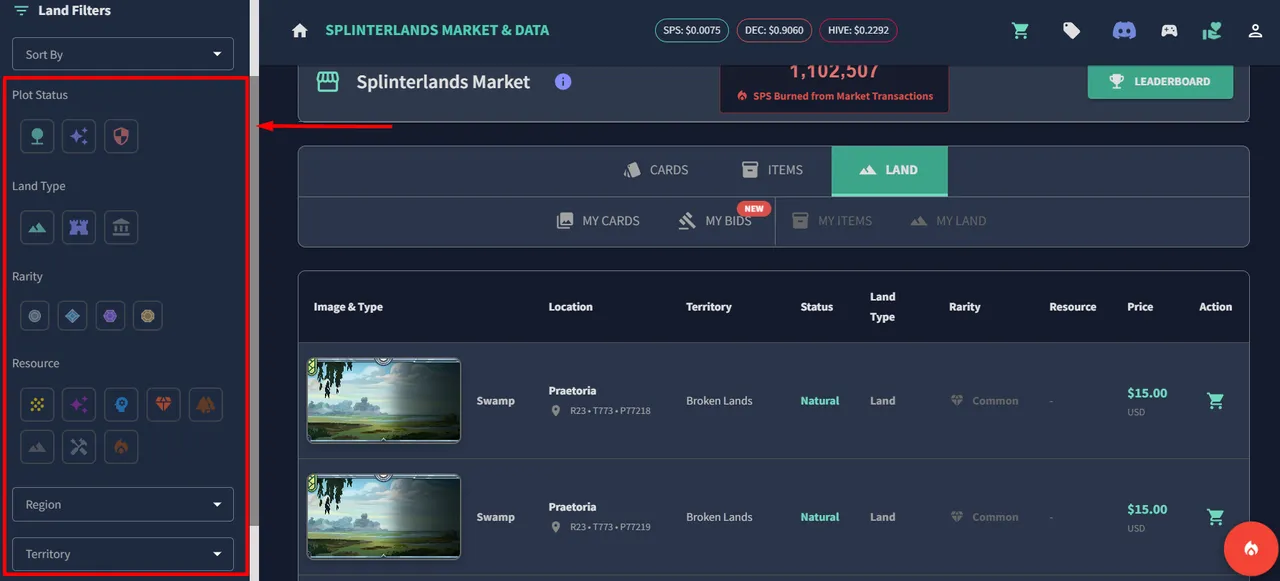This screenshot has height=581, width=1280.
Task: Toggle the grey Common rarity filter
Action: 35,316
